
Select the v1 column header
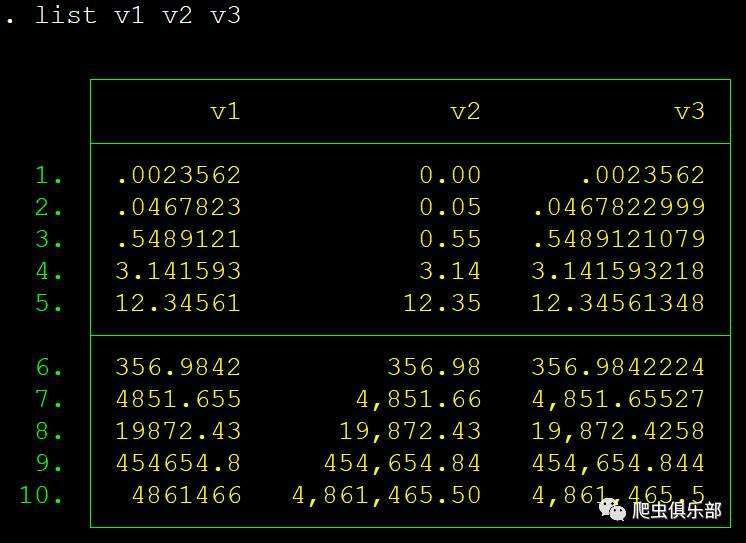[x=226, y=111]
